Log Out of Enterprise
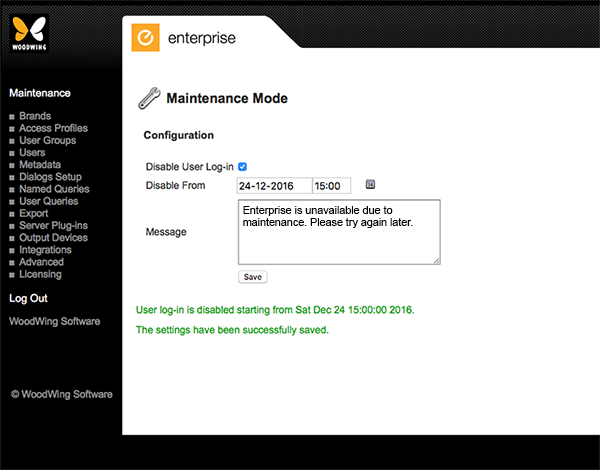The image size is (600, 470). (28, 298)
